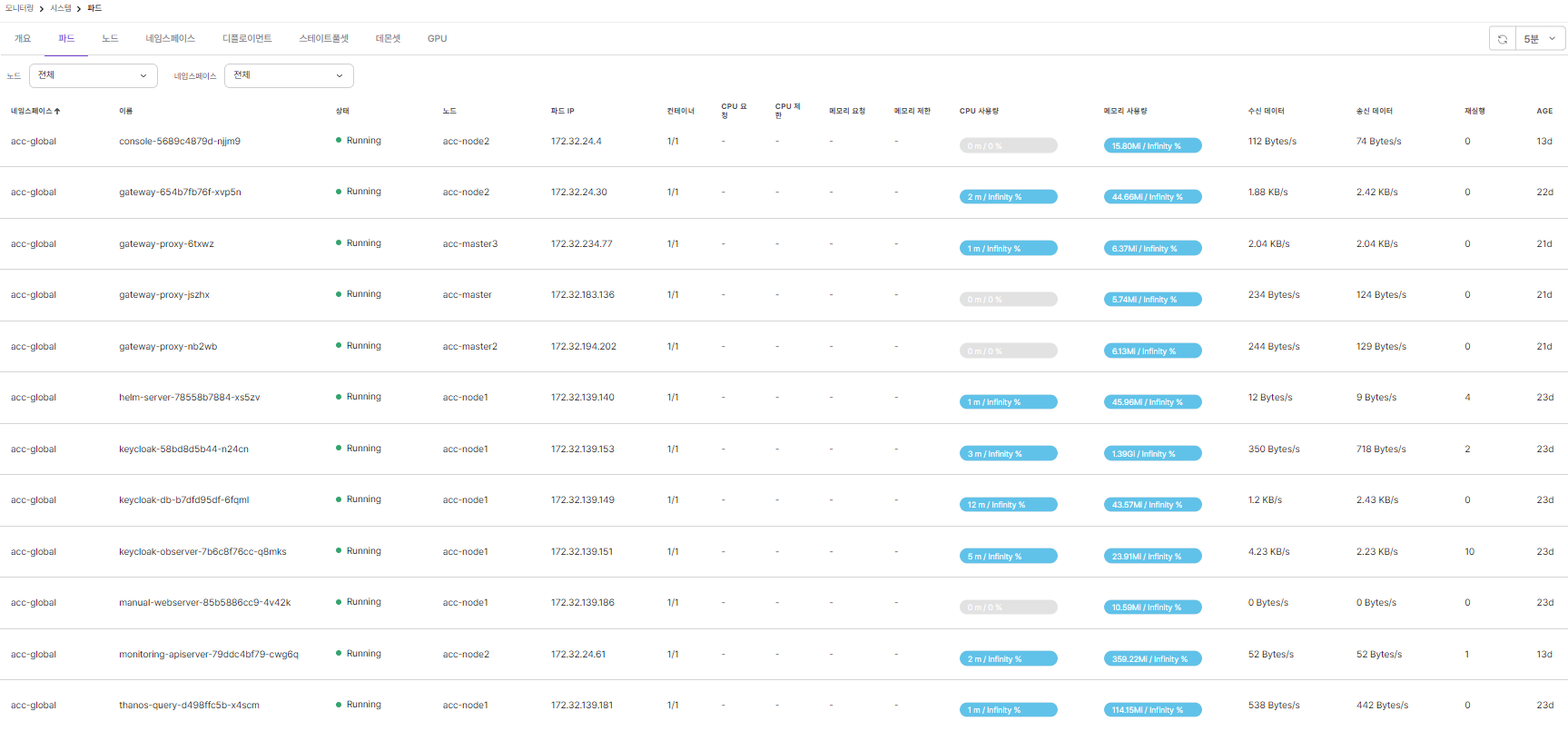This screenshot has height=731, width=1568.
Task: Click node acc-master3 cell
Action: [469, 243]
